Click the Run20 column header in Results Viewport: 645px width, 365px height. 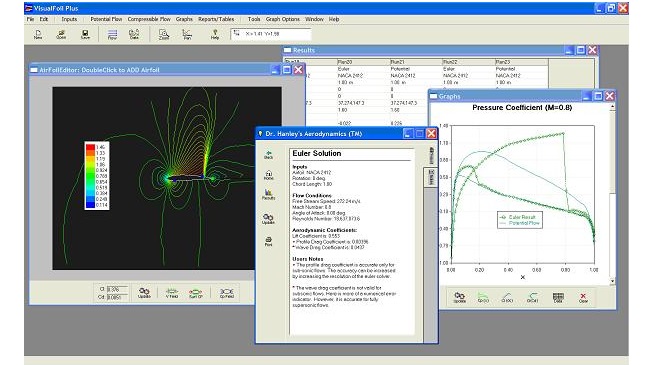click(x=363, y=62)
